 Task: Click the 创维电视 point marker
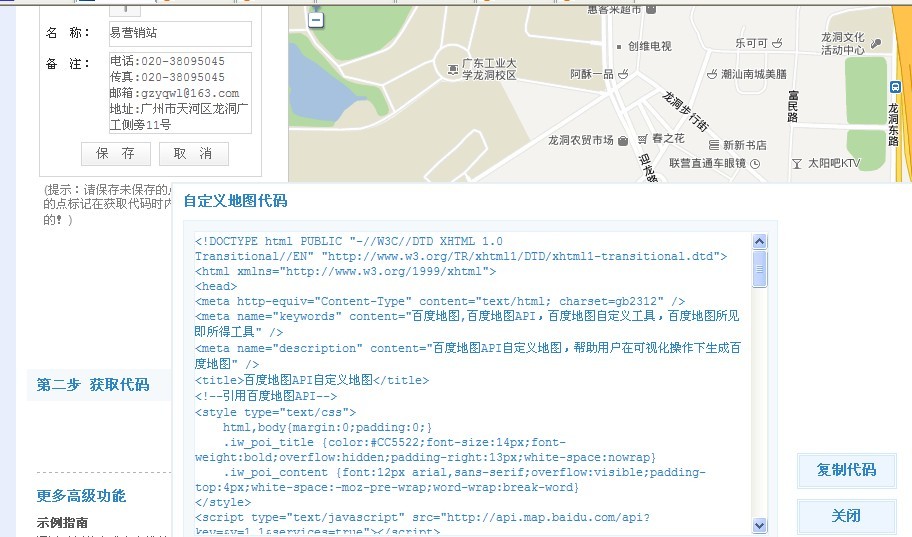coord(619,47)
